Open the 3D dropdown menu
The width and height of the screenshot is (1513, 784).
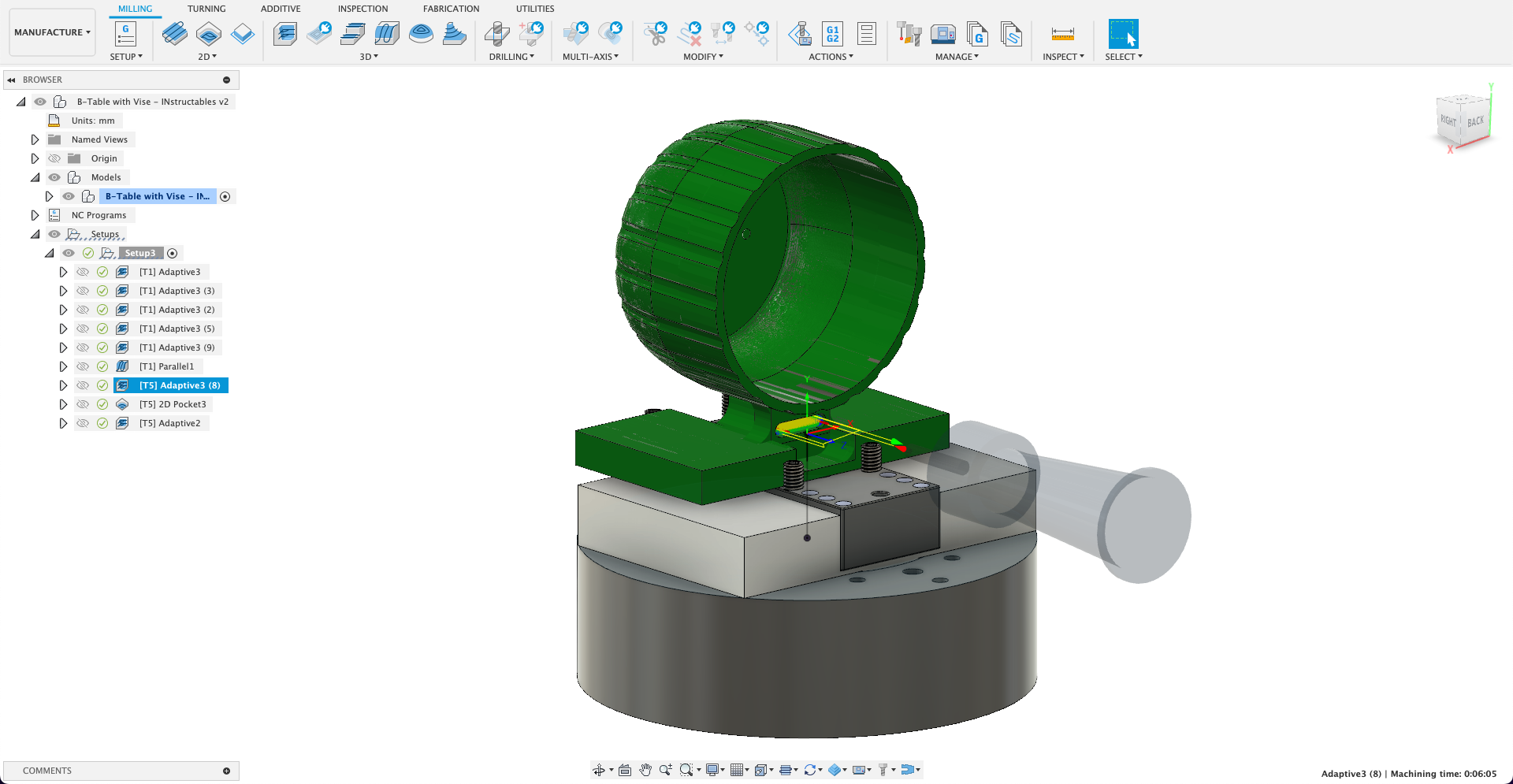[369, 57]
